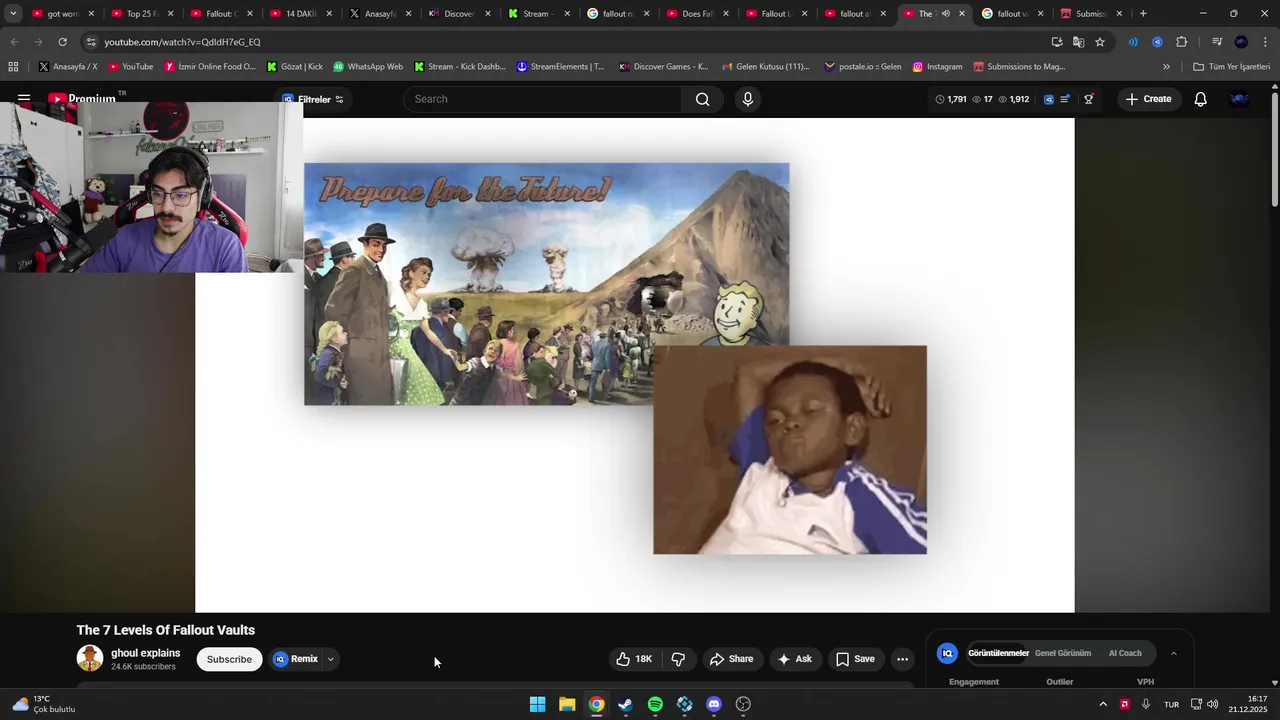Open the YouTube hamburger guide menu
Viewport: 1280px width, 720px height.
pyautogui.click(x=24, y=99)
